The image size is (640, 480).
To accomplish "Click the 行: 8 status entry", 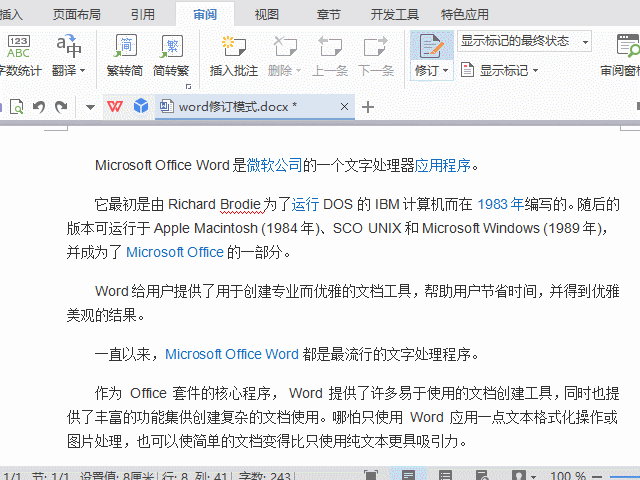I will [x=175, y=476].
